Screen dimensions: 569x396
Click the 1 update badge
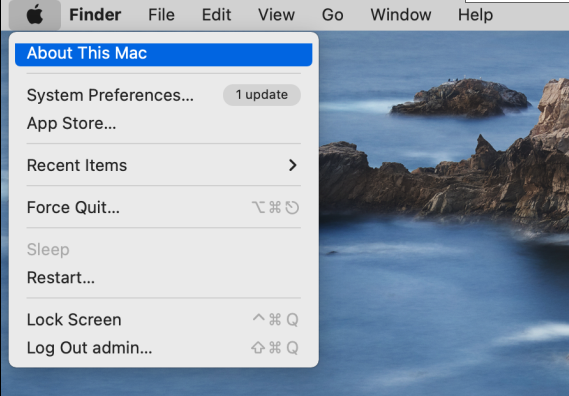(262, 95)
